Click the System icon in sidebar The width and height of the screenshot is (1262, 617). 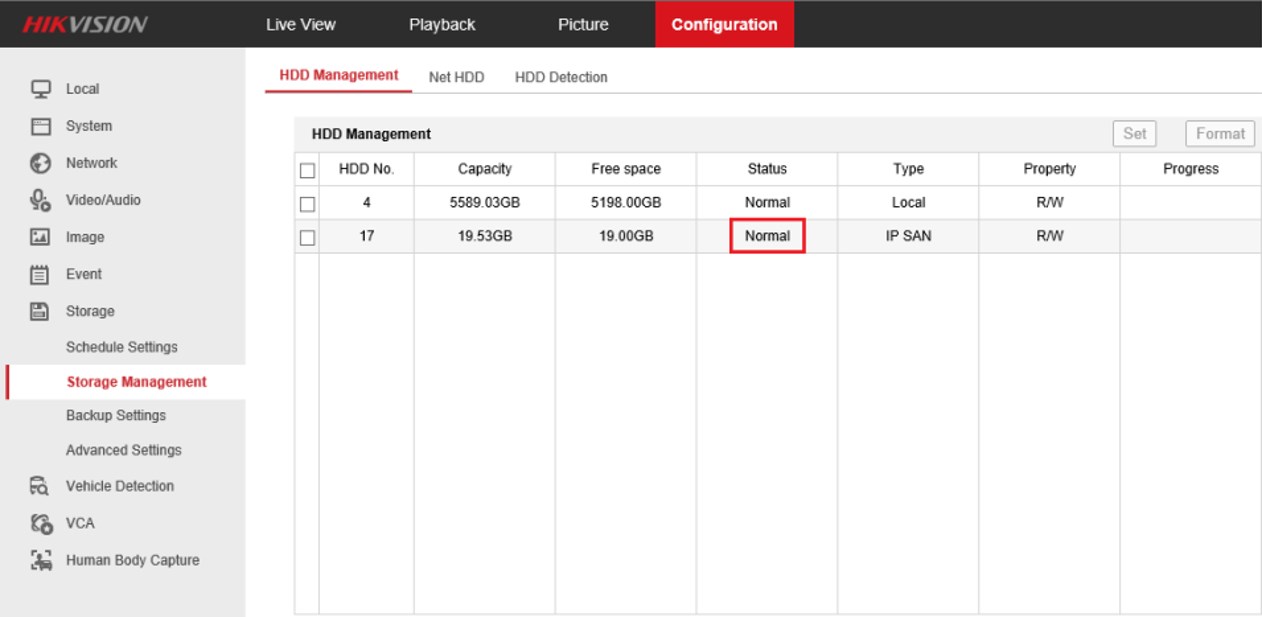(42, 126)
